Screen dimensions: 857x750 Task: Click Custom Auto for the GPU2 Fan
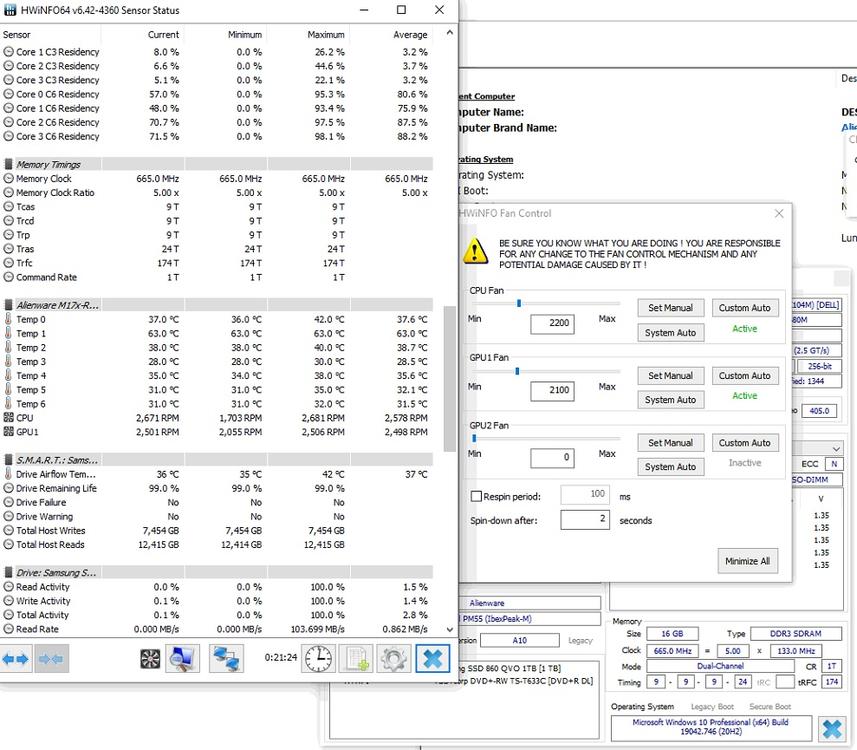point(745,443)
